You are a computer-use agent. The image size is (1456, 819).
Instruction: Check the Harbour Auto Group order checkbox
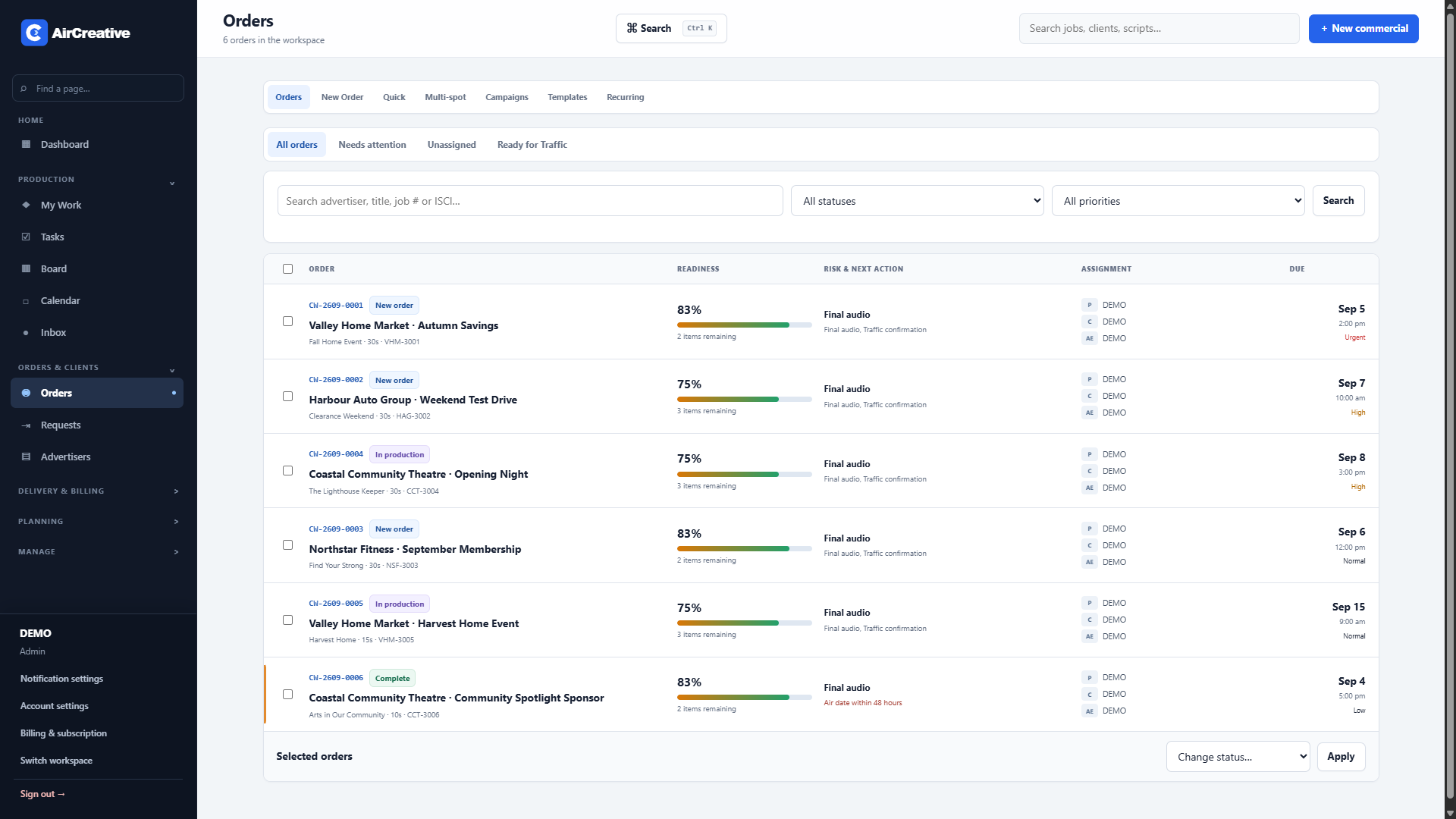coord(287,396)
